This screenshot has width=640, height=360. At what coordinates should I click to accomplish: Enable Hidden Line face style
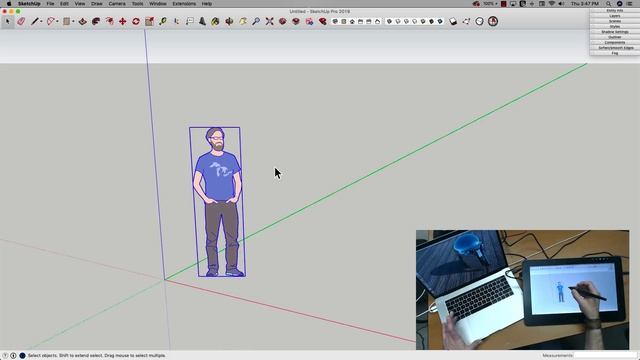(415, 21)
